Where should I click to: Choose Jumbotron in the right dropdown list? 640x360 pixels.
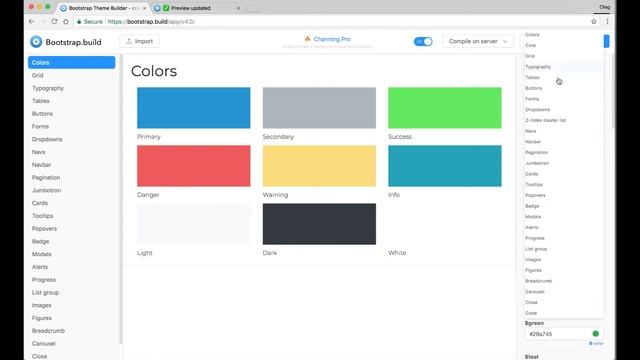[563, 163]
